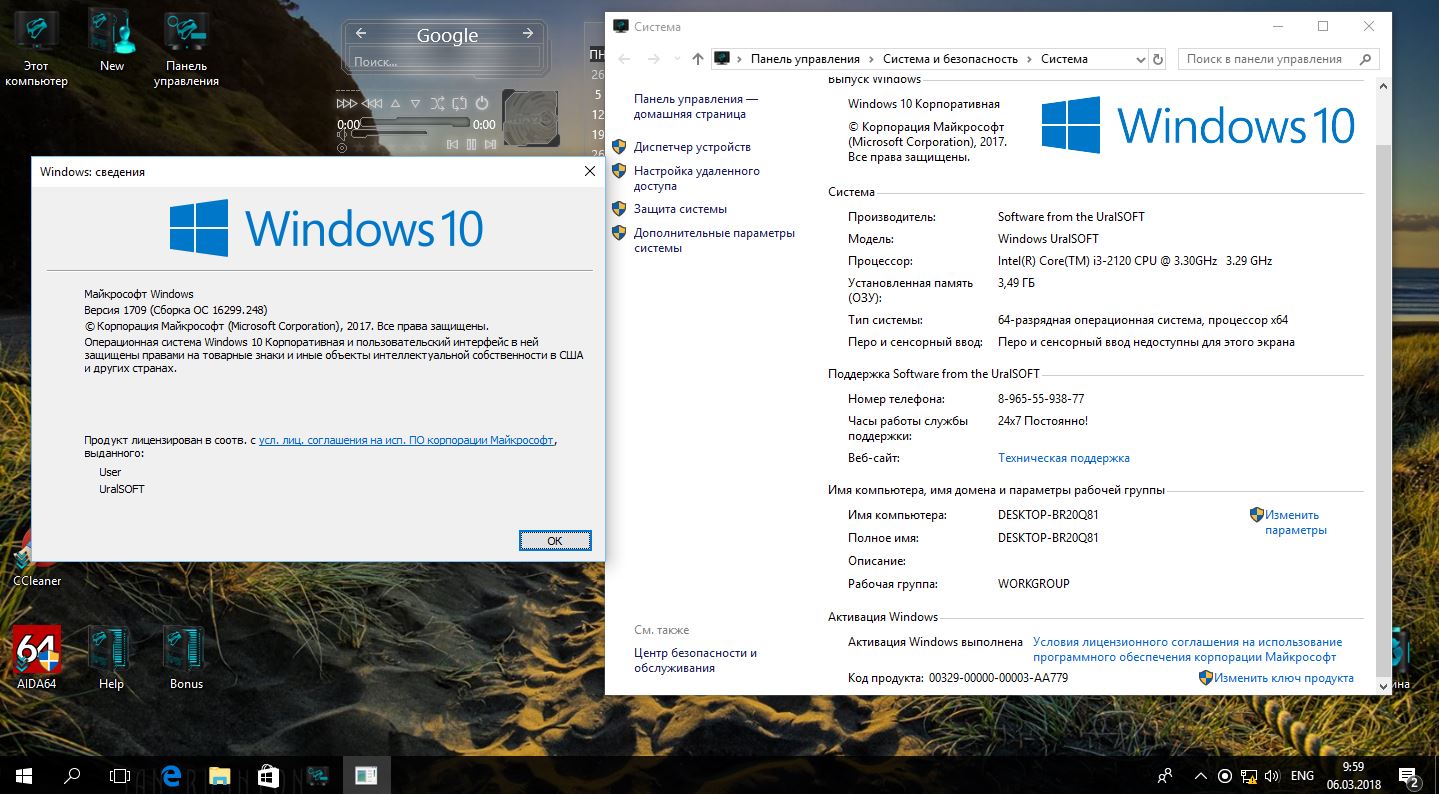This screenshot has height=794, width=1439.
Task: Click Панель управления breadcrumb in address bar
Action: pos(805,59)
